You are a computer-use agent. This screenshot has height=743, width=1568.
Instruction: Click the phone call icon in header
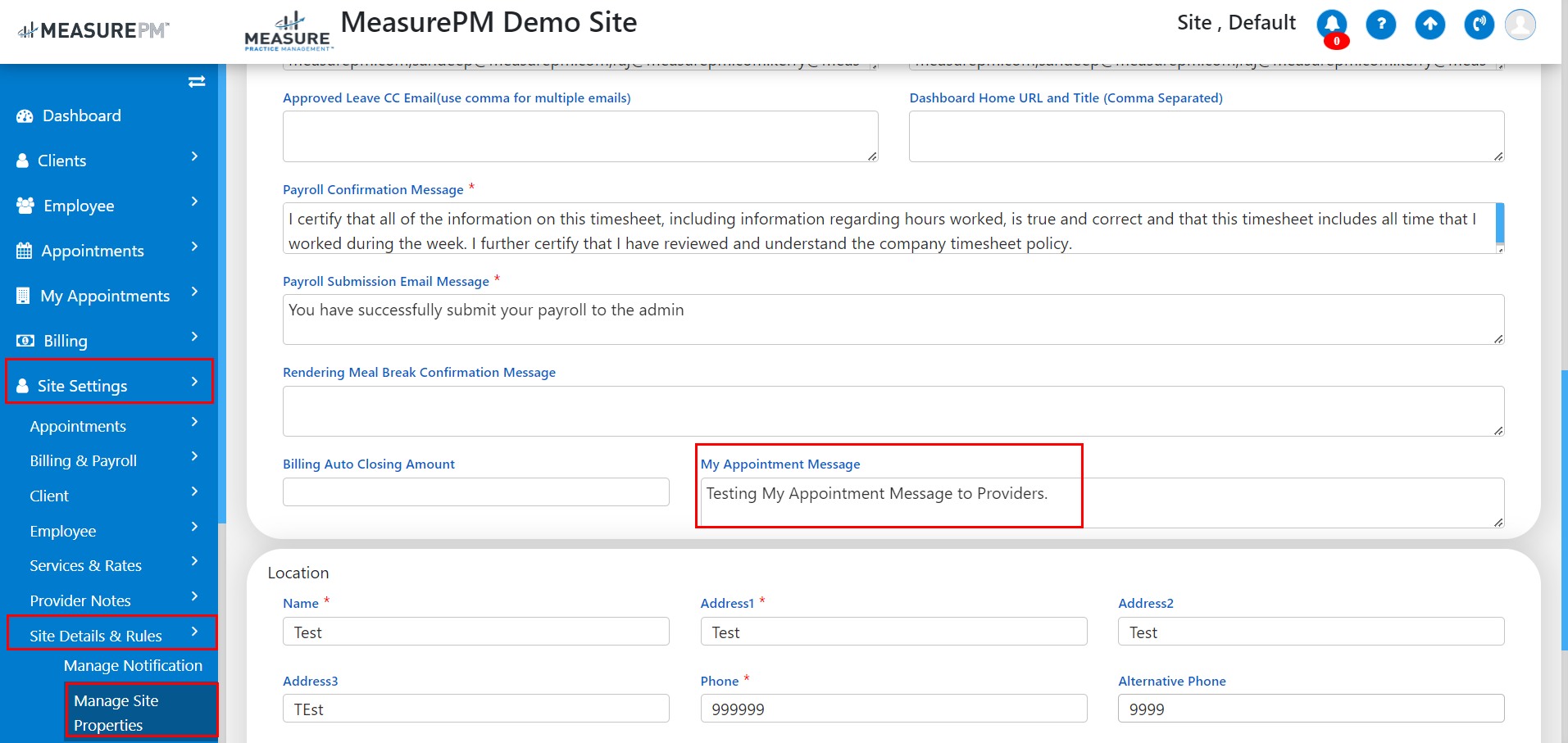[1479, 25]
